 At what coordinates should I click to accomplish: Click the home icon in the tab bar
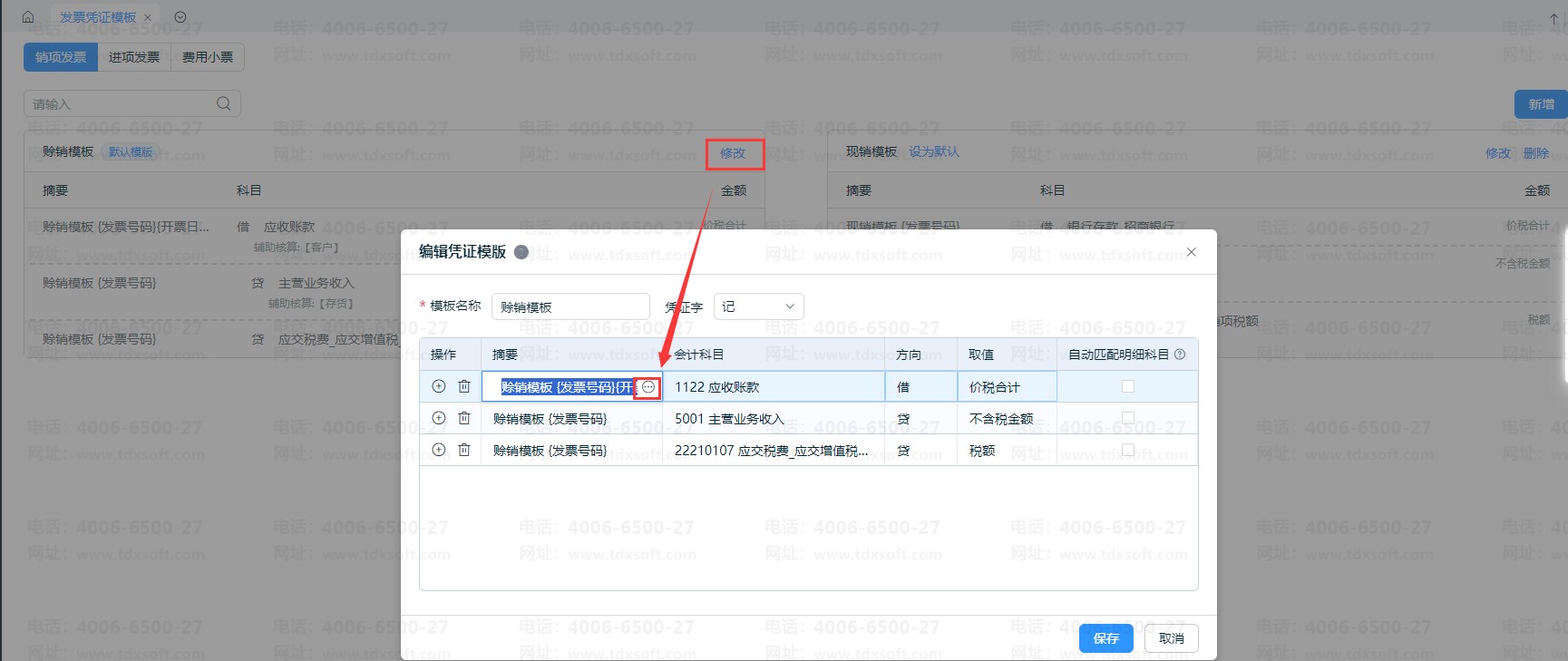click(28, 17)
